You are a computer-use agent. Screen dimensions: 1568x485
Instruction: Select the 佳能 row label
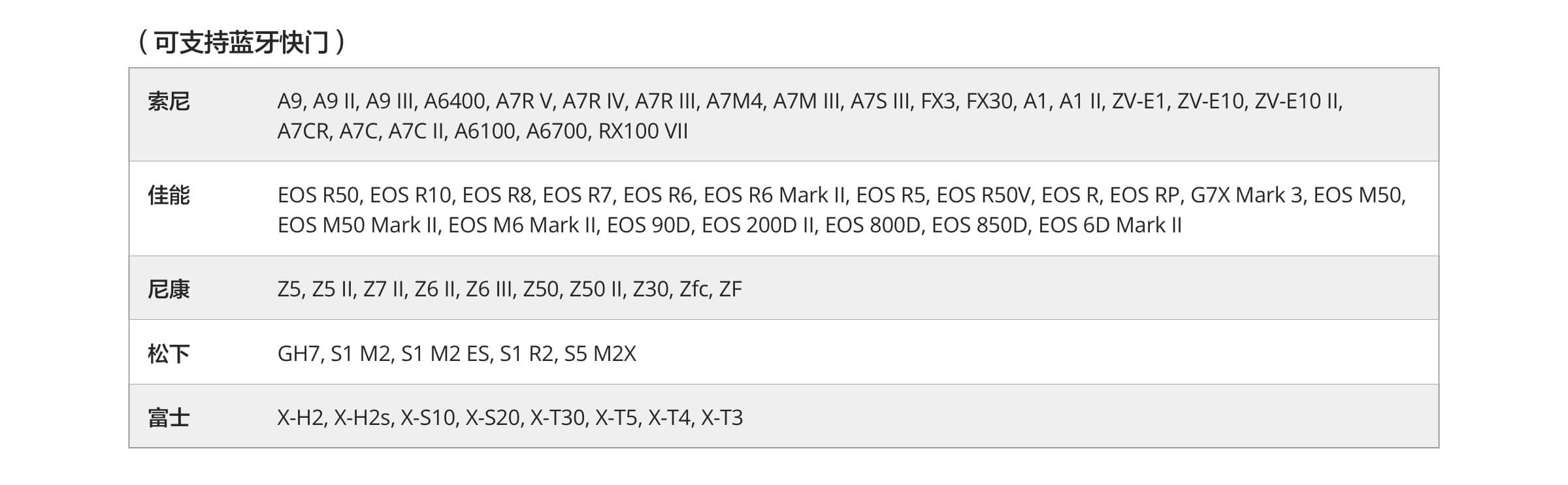[169, 196]
